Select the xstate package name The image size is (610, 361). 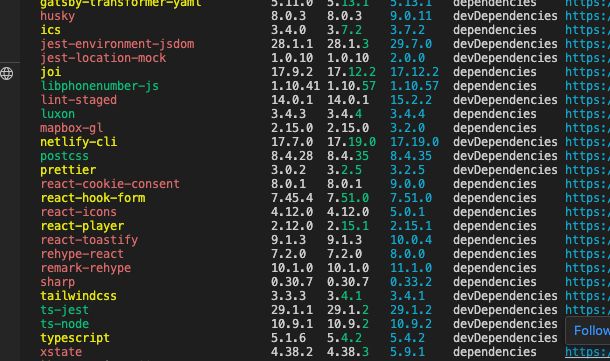click(x=61, y=352)
